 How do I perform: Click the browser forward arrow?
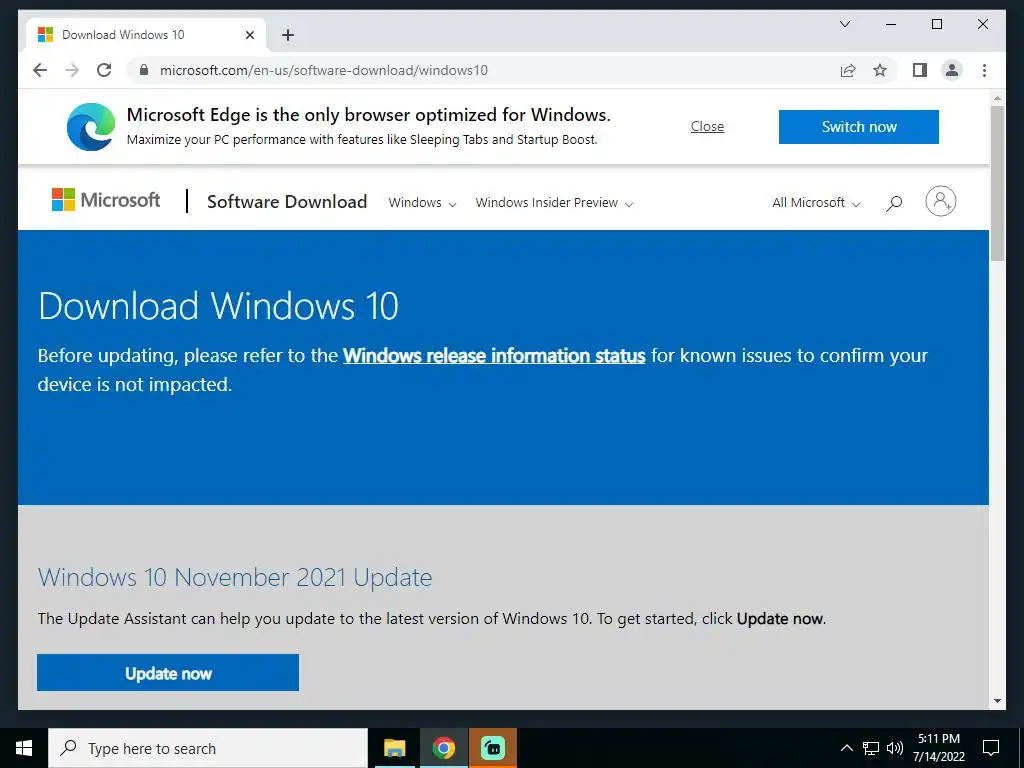click(72, 70)
